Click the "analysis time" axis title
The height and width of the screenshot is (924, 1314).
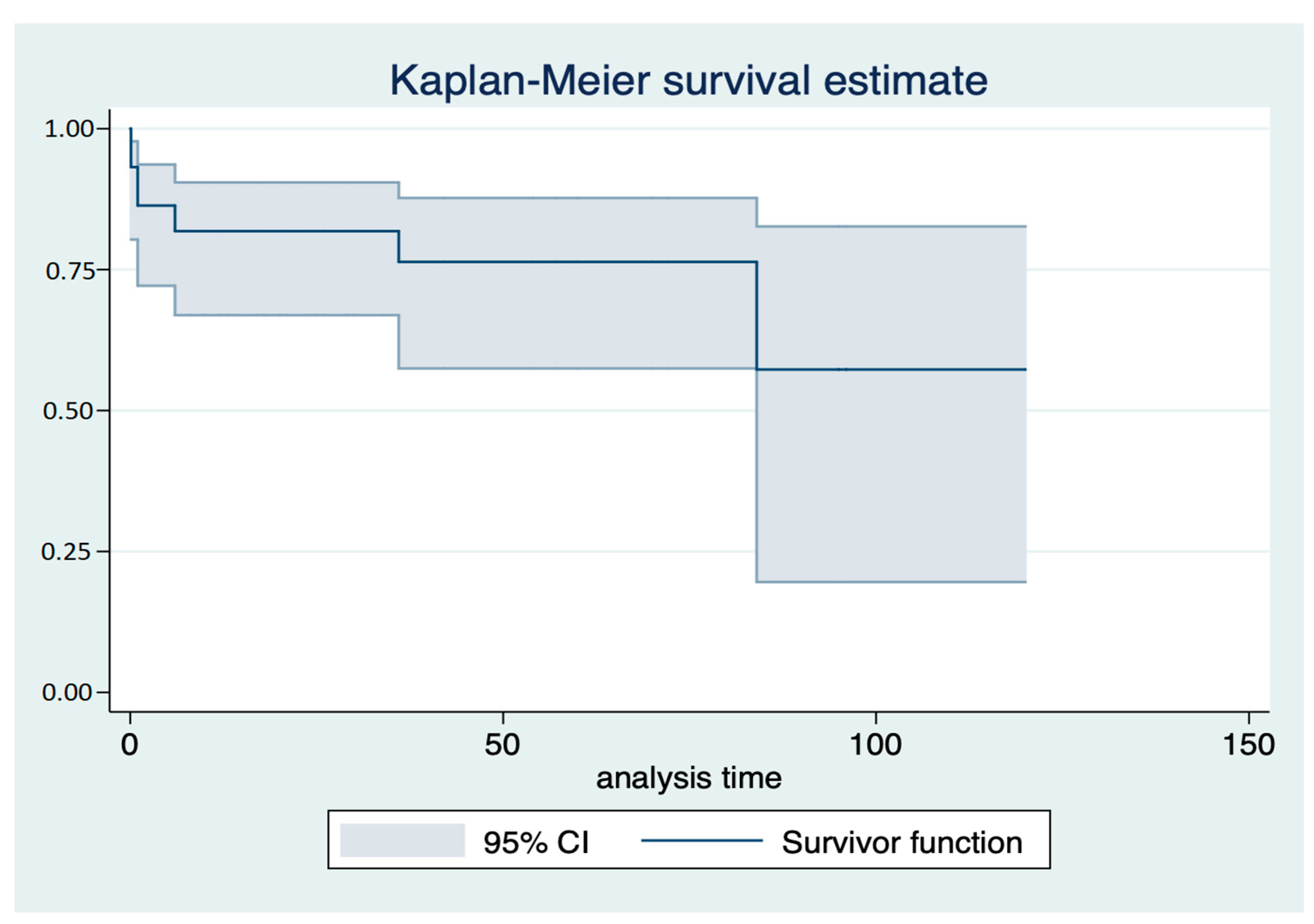click(688, 779)
